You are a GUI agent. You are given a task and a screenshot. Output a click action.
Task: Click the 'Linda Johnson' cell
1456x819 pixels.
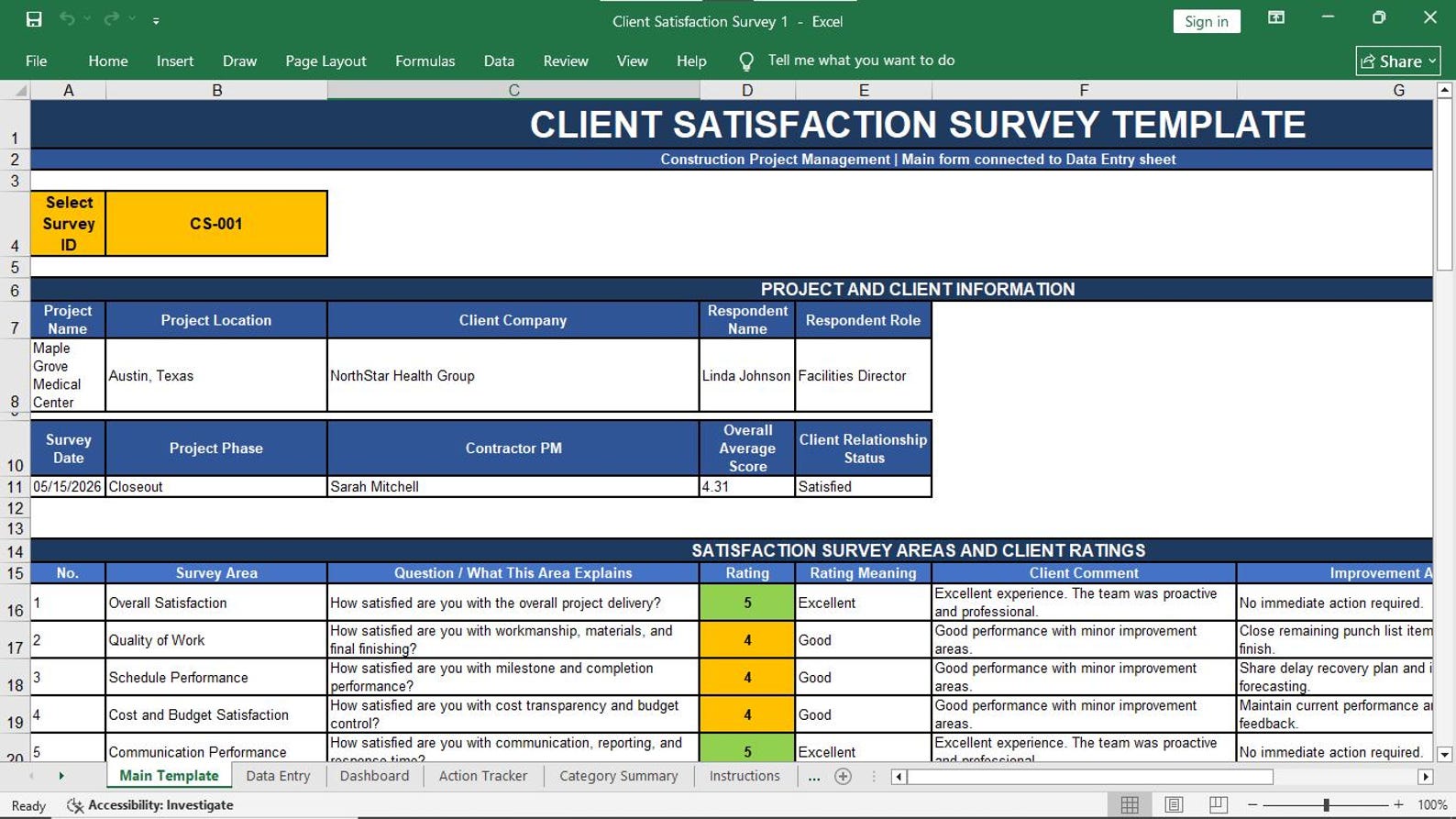coord(747,375)
